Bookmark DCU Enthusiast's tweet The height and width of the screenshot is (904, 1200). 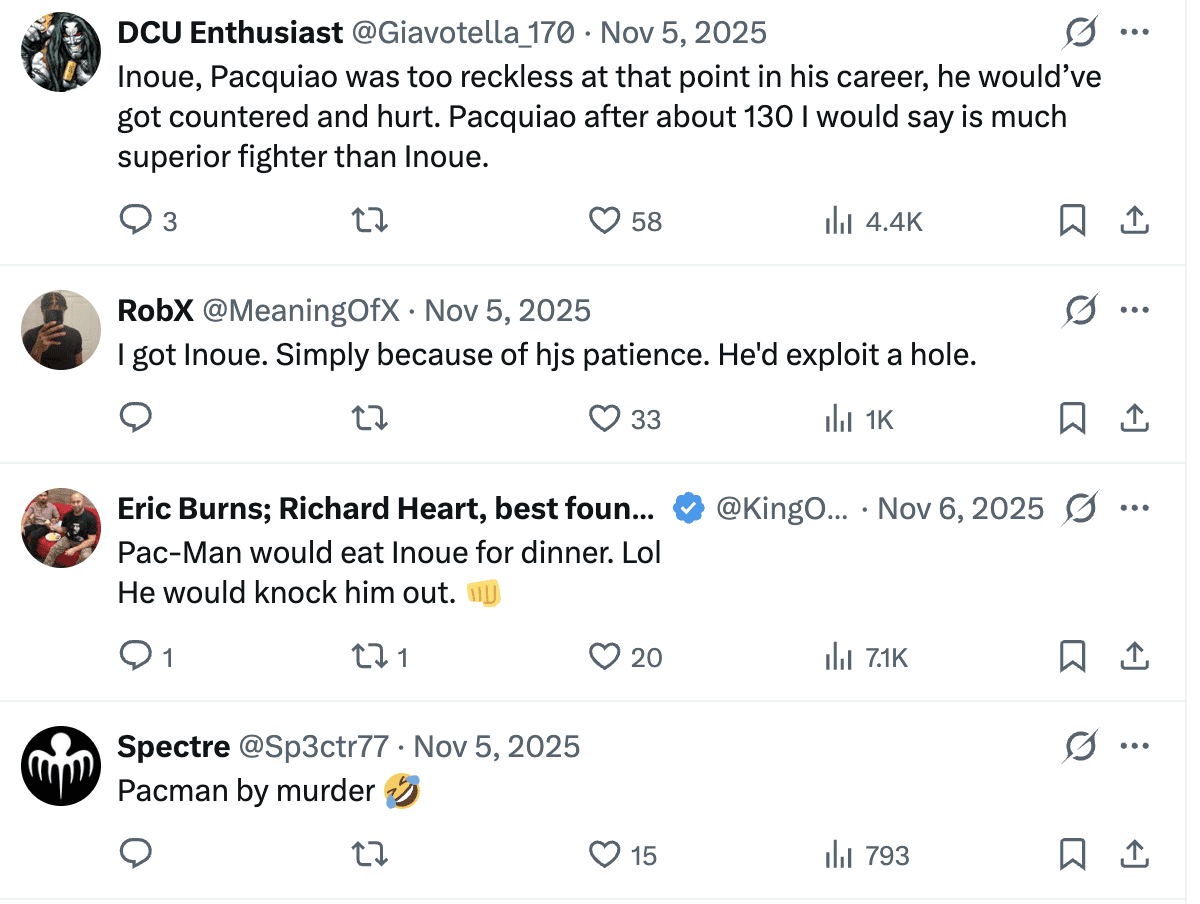(x=1072, y=219)
